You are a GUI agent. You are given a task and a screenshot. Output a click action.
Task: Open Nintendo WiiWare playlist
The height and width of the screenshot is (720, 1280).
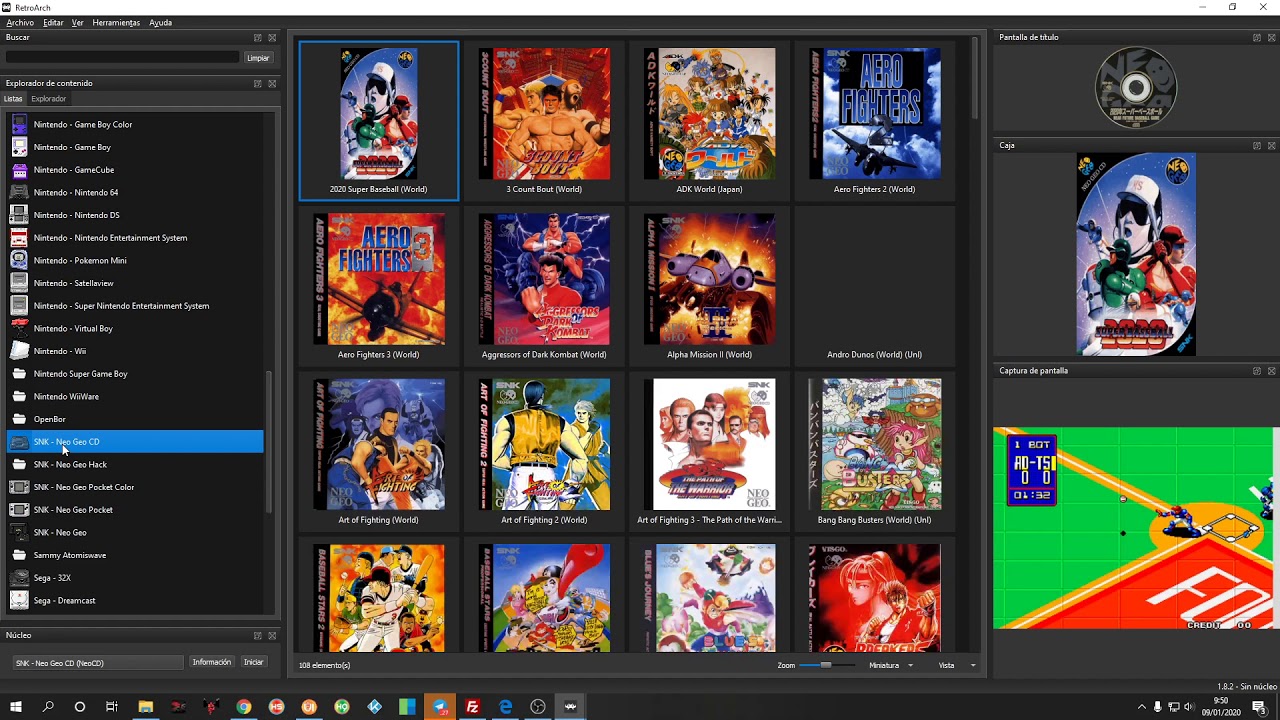tap(135, 396)
